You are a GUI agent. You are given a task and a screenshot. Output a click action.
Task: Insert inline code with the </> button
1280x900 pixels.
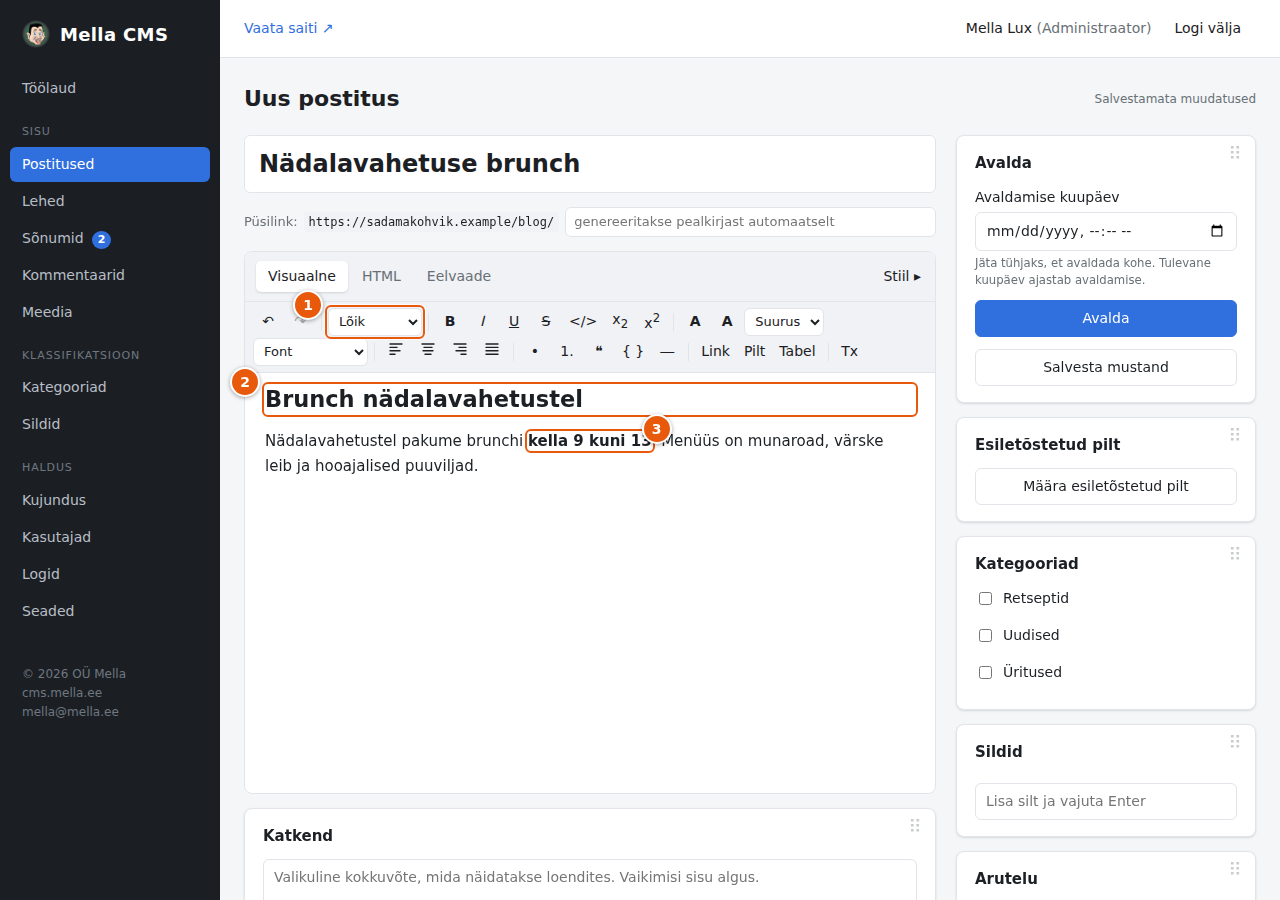(x=583, y=321)
